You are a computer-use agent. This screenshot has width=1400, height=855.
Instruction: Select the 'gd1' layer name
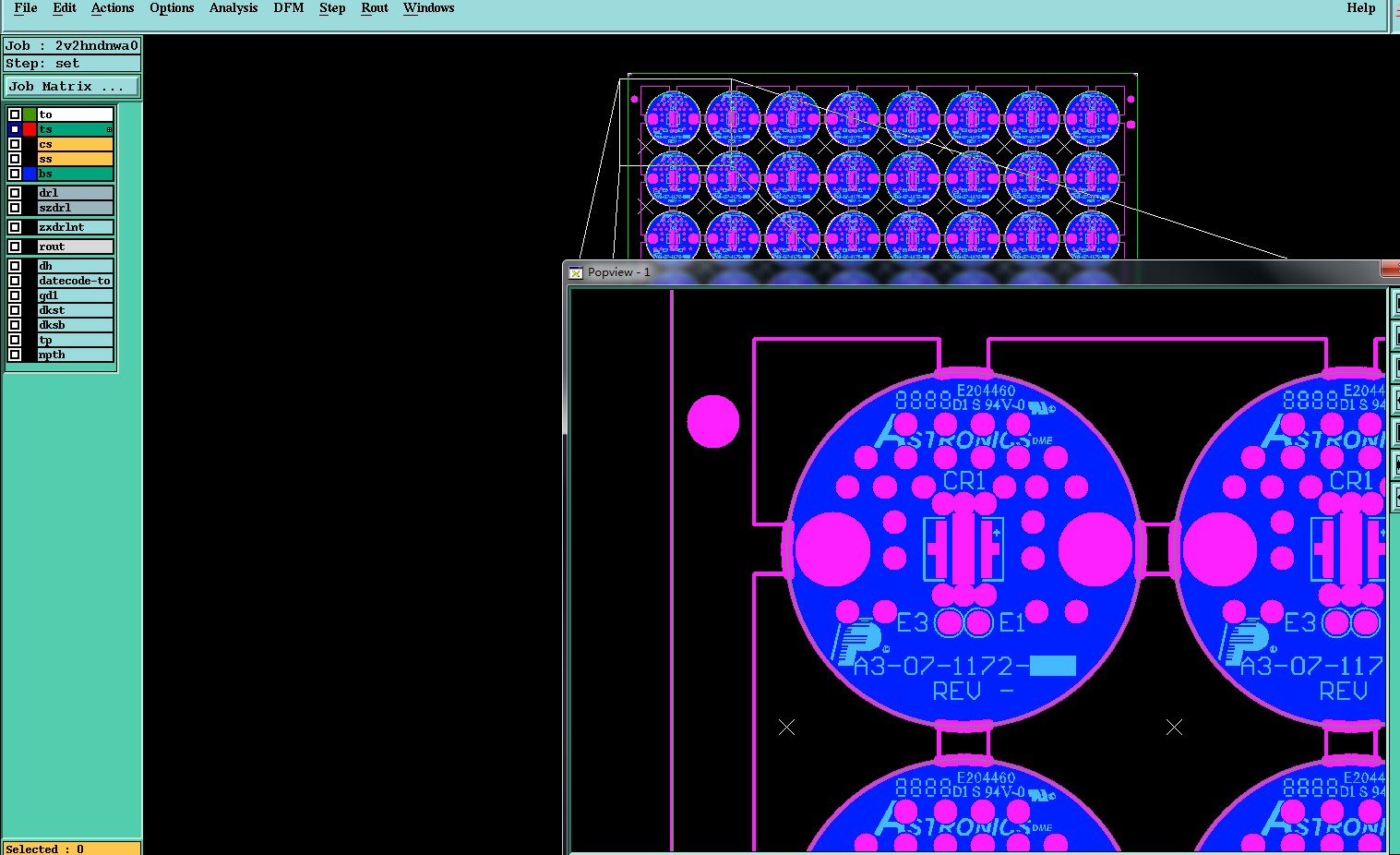(75, 295)
